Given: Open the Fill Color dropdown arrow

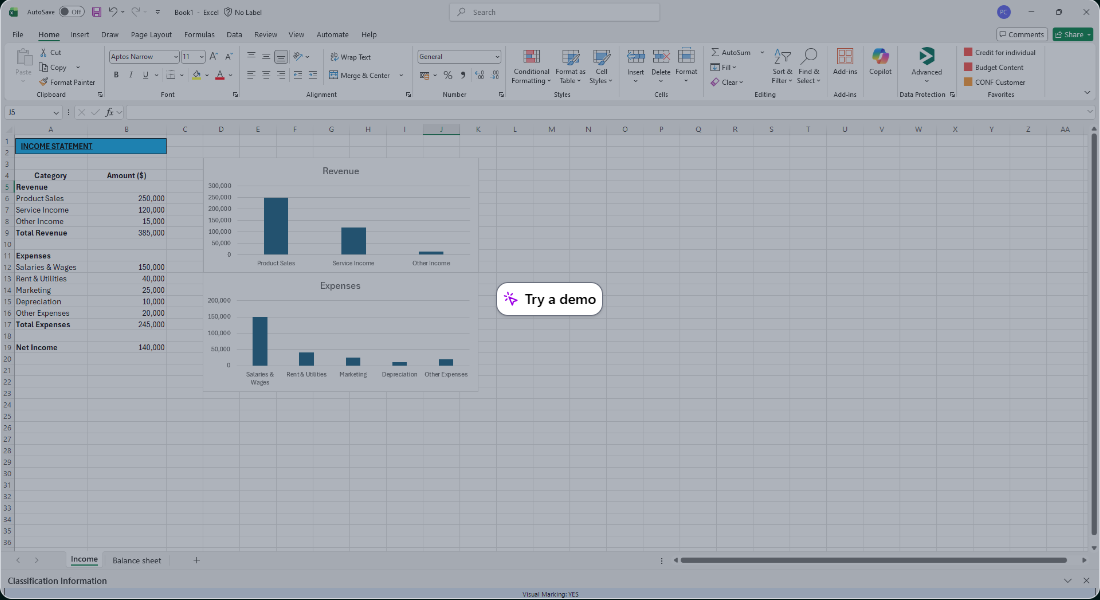Looking at the screenshot, I should [x=207, y=75].
